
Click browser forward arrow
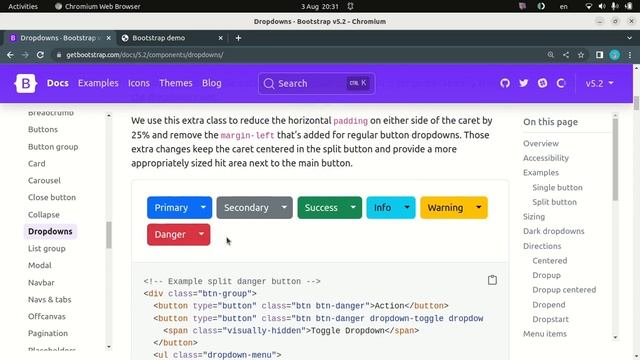coord(25,55)
